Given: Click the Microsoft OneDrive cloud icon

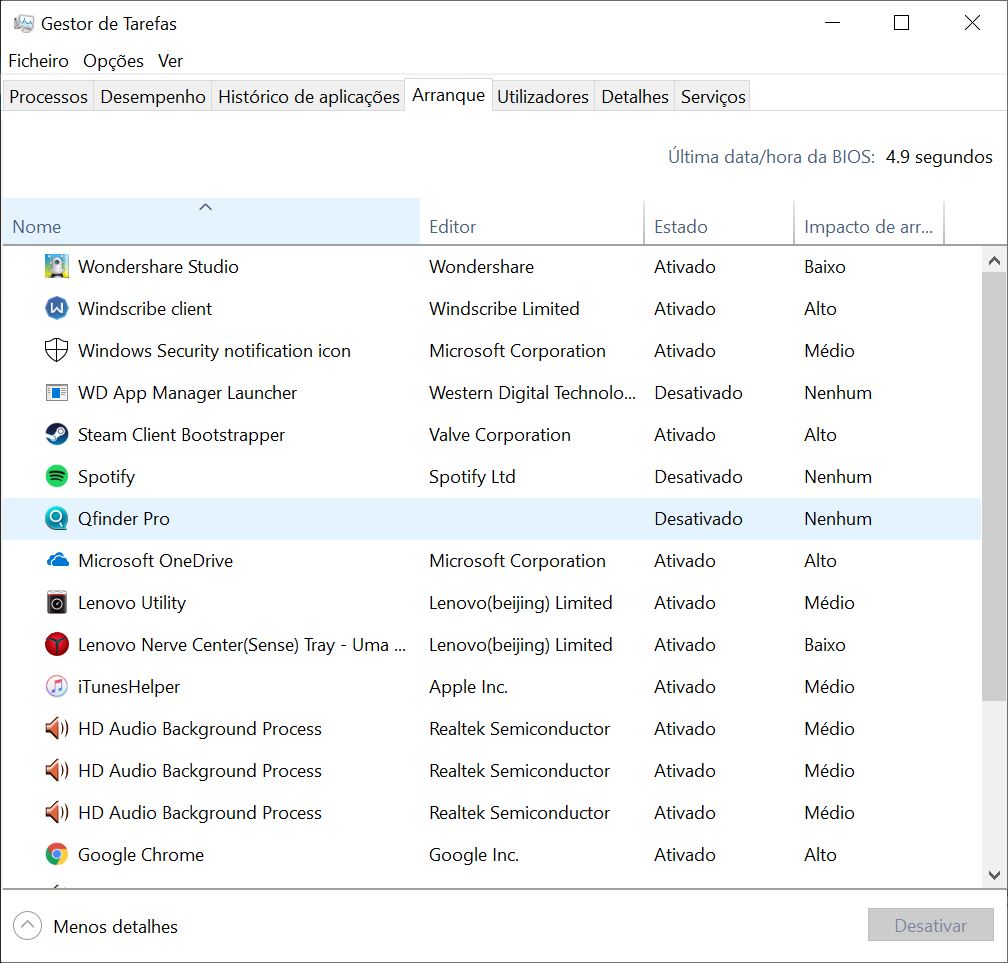Looking at the screenshot, I should point(57,561).
